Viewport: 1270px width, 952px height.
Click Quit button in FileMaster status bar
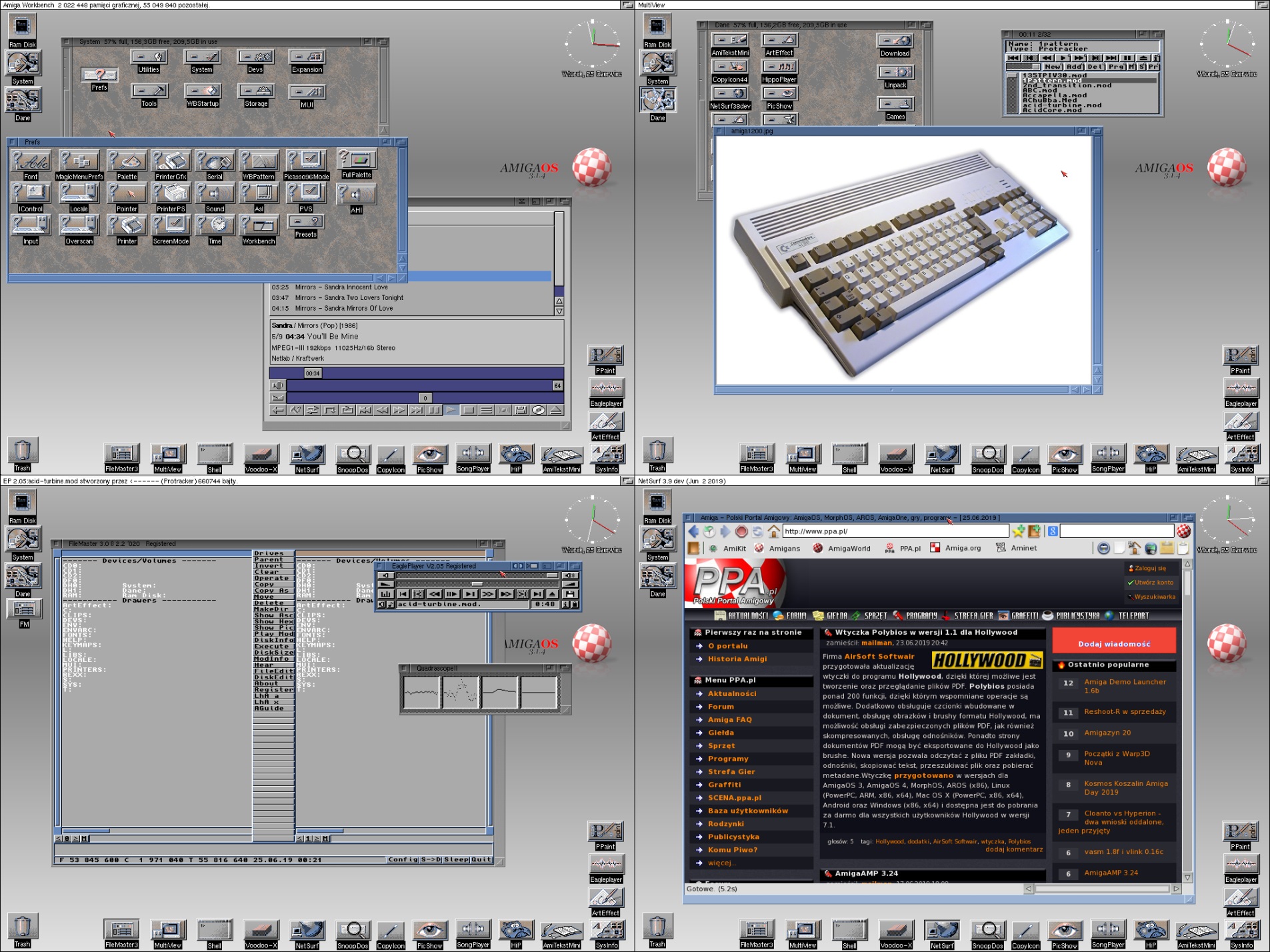[481, 859]
